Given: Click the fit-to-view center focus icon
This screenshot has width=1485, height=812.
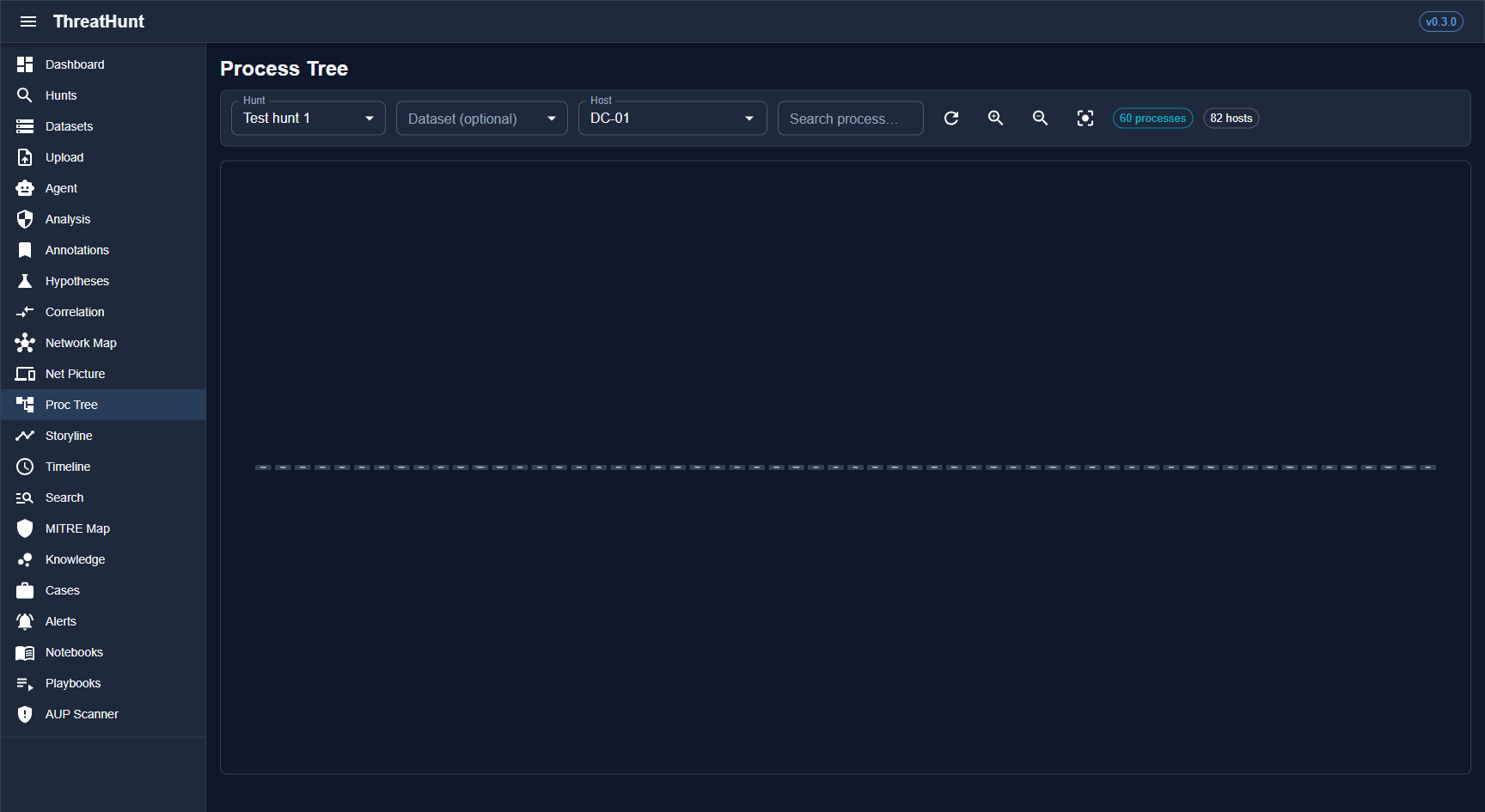Looking at the screenshot, I should coord(1085,119).
